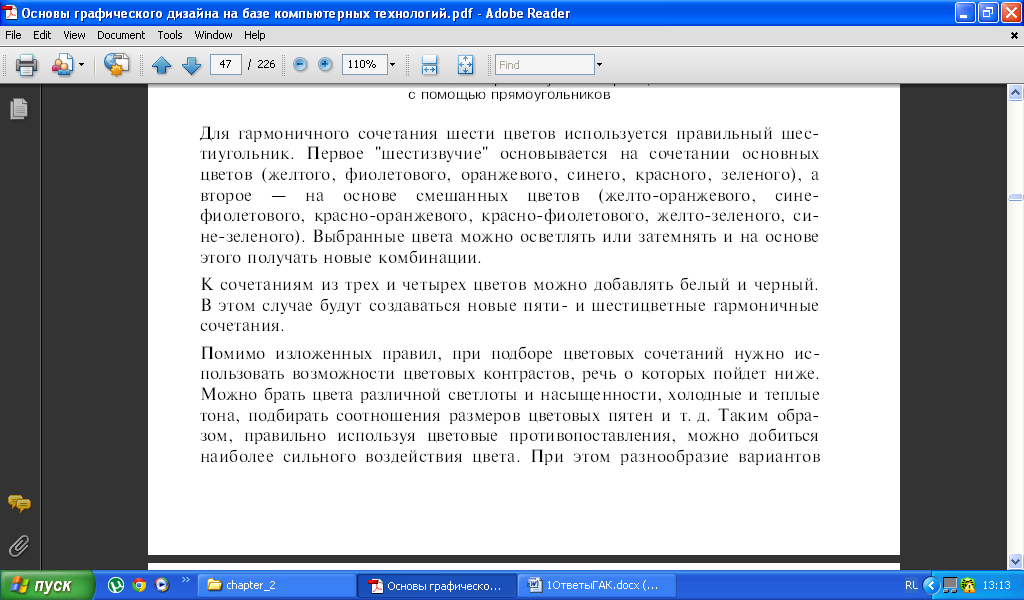This screenshot has height=600, width=1024.
Task: Click the Windows пуск Start button
Action: [x=46, y=585]
